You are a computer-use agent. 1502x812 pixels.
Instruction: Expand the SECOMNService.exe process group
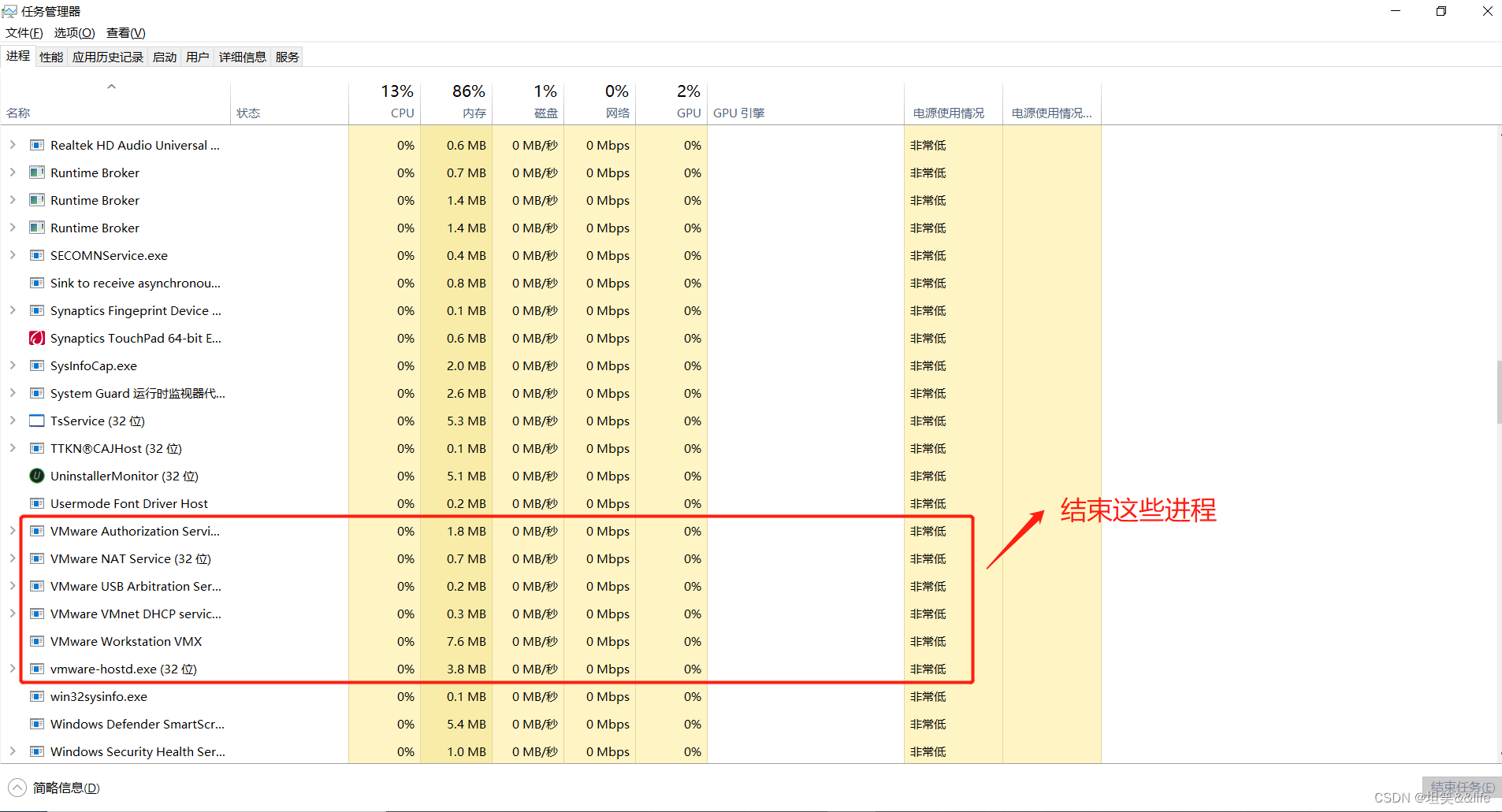click(13, 255)
